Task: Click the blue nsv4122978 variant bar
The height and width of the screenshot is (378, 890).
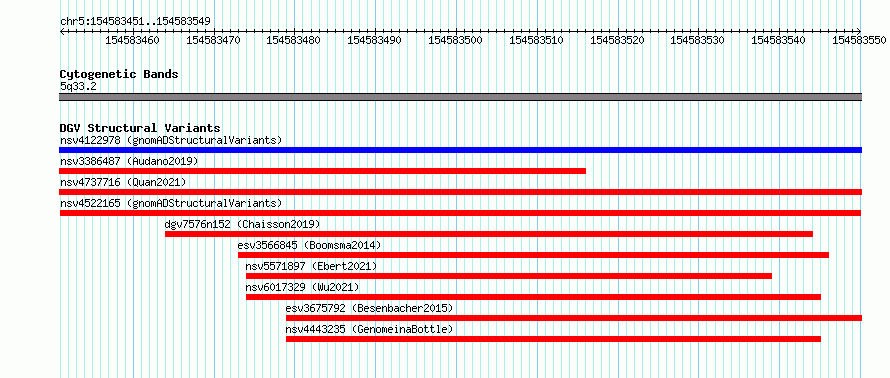Action: tap(460, 150)
